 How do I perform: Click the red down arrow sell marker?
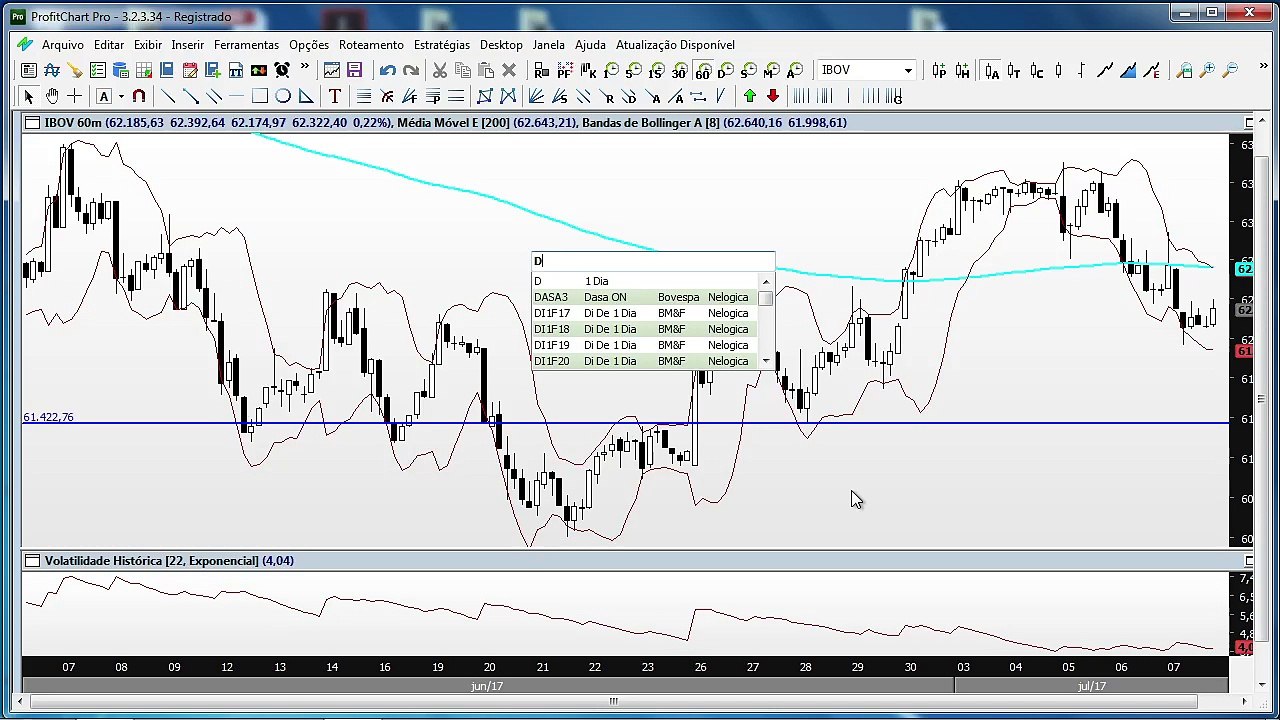pyautogui.click(x=773, y=96)
